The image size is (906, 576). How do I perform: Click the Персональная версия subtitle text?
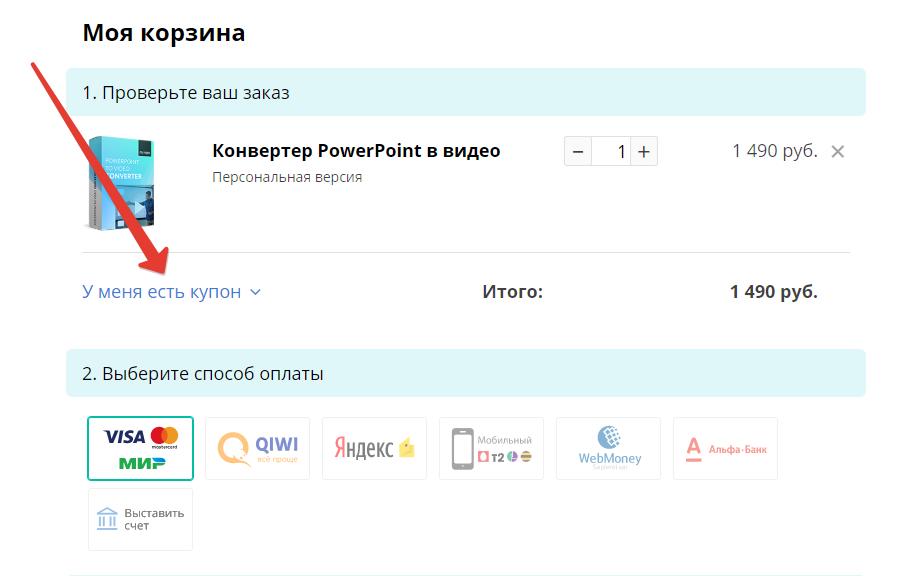(x=287, y=177)
